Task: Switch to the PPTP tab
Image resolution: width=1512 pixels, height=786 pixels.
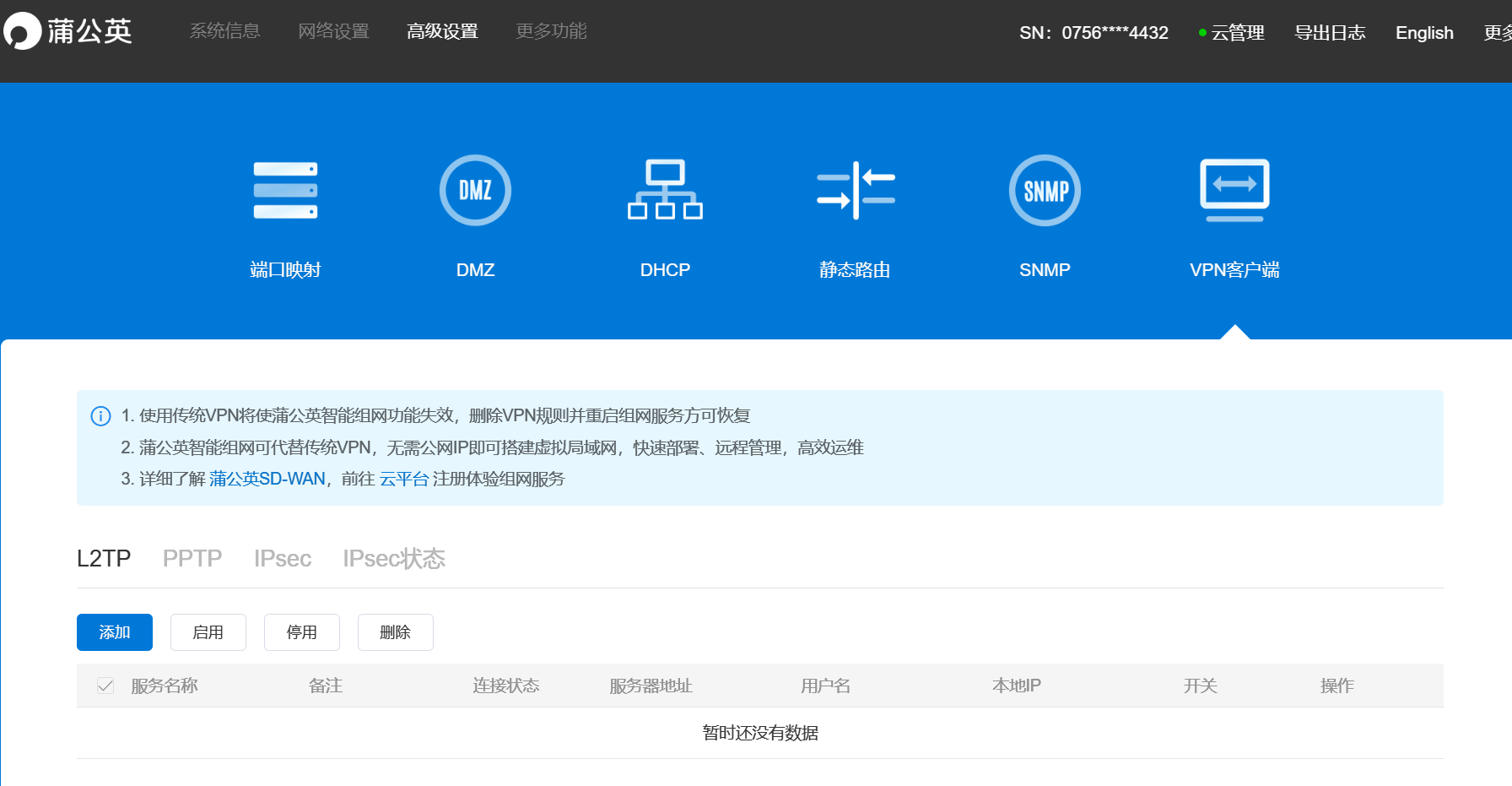Action: tap(192, 558)
